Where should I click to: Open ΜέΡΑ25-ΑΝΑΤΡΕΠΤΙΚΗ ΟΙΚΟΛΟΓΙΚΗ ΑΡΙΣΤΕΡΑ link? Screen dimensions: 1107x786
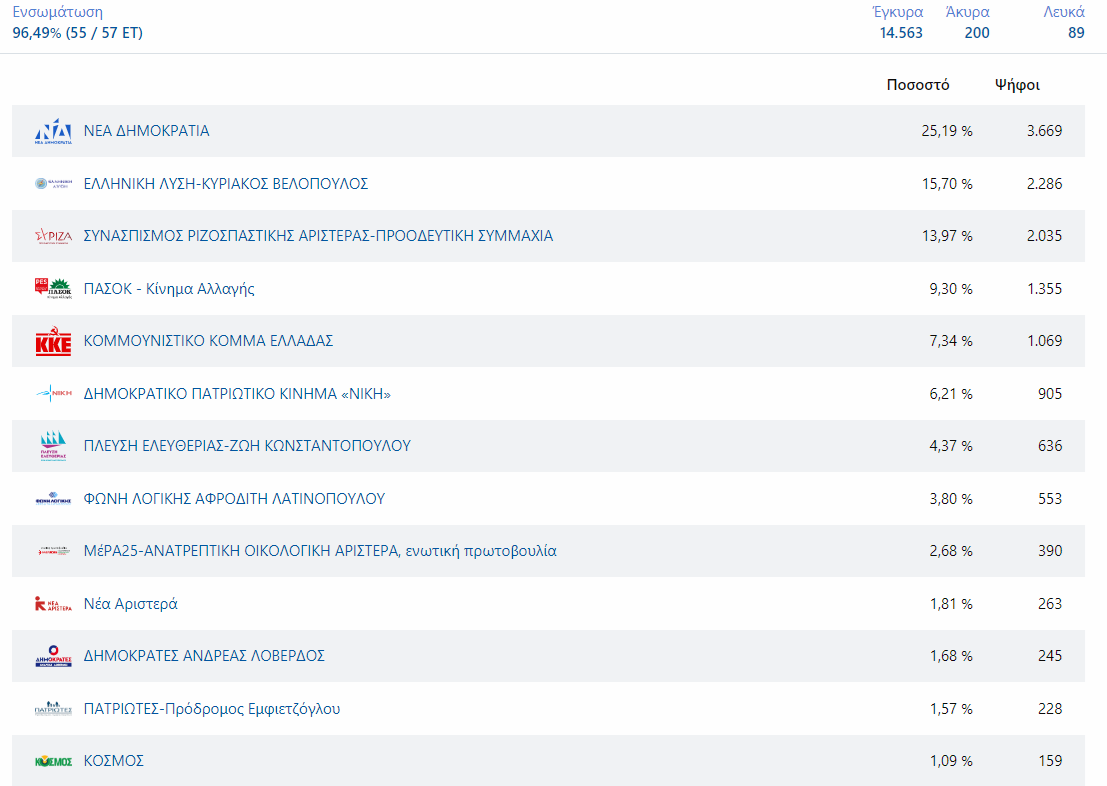pos(320,551)
